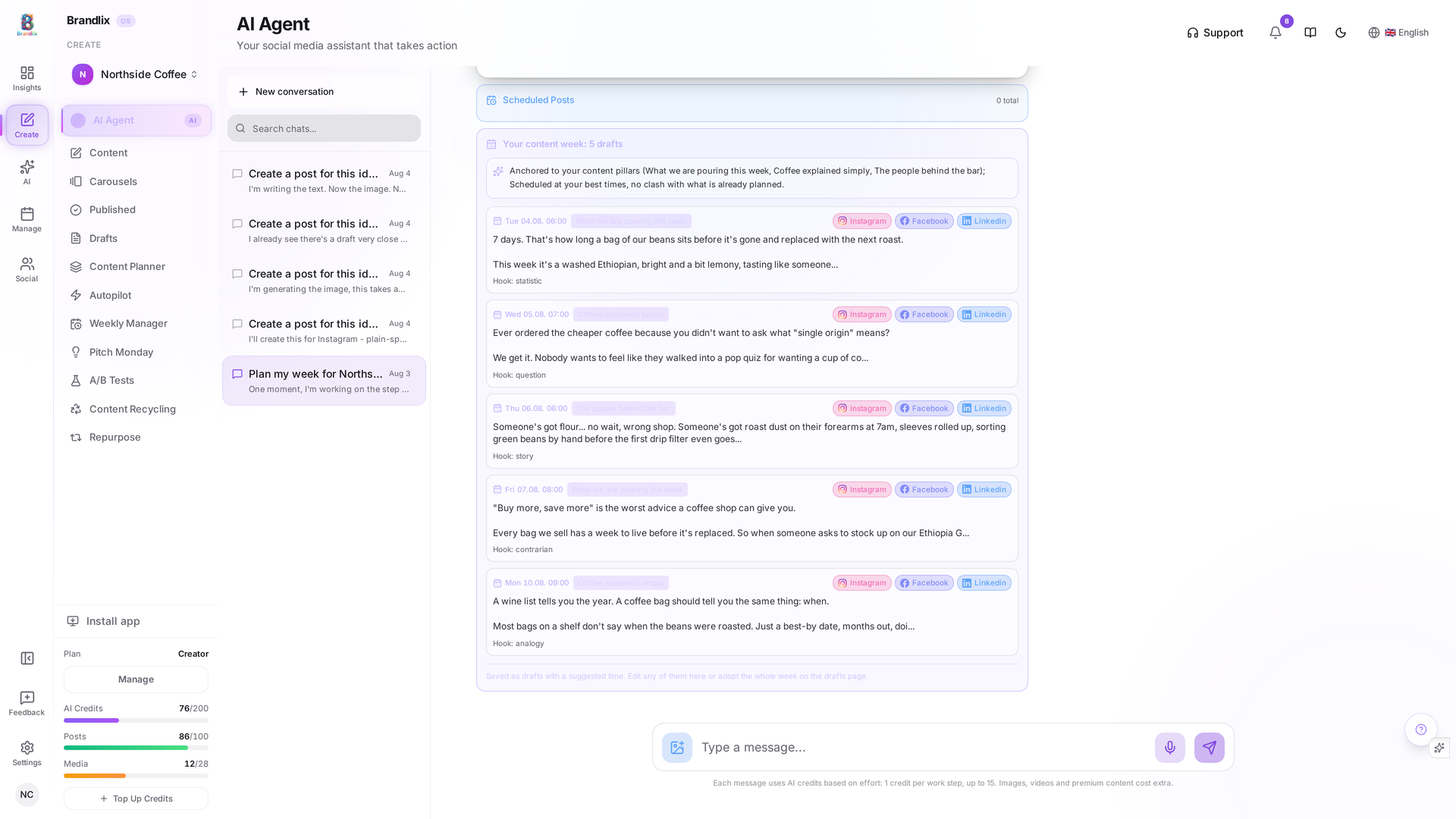Click the Brandlix logo

click(27, 24)
